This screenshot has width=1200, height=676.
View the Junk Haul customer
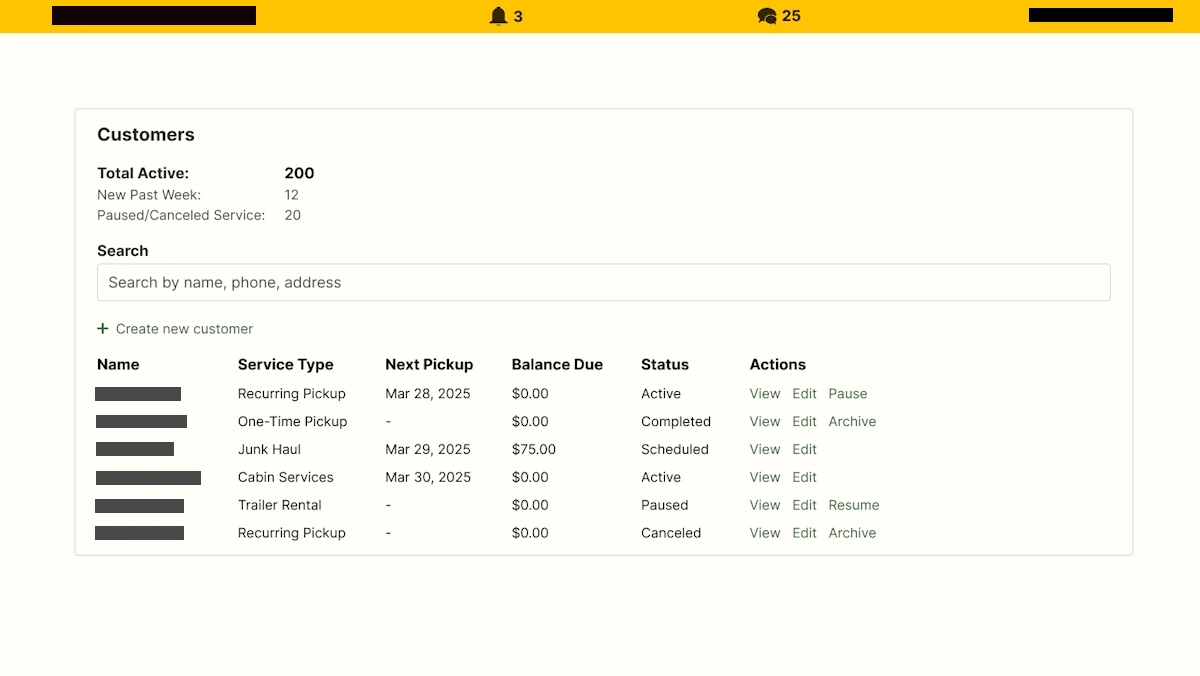tap(765, 450)
